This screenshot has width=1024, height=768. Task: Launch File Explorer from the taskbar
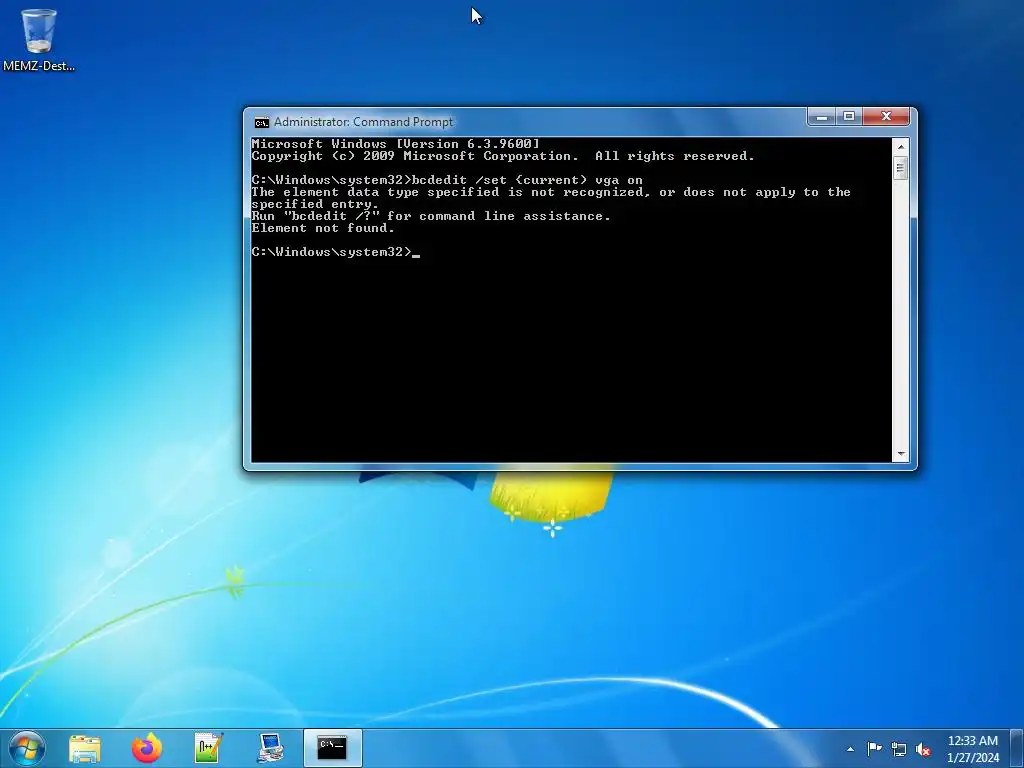[85, 748]
